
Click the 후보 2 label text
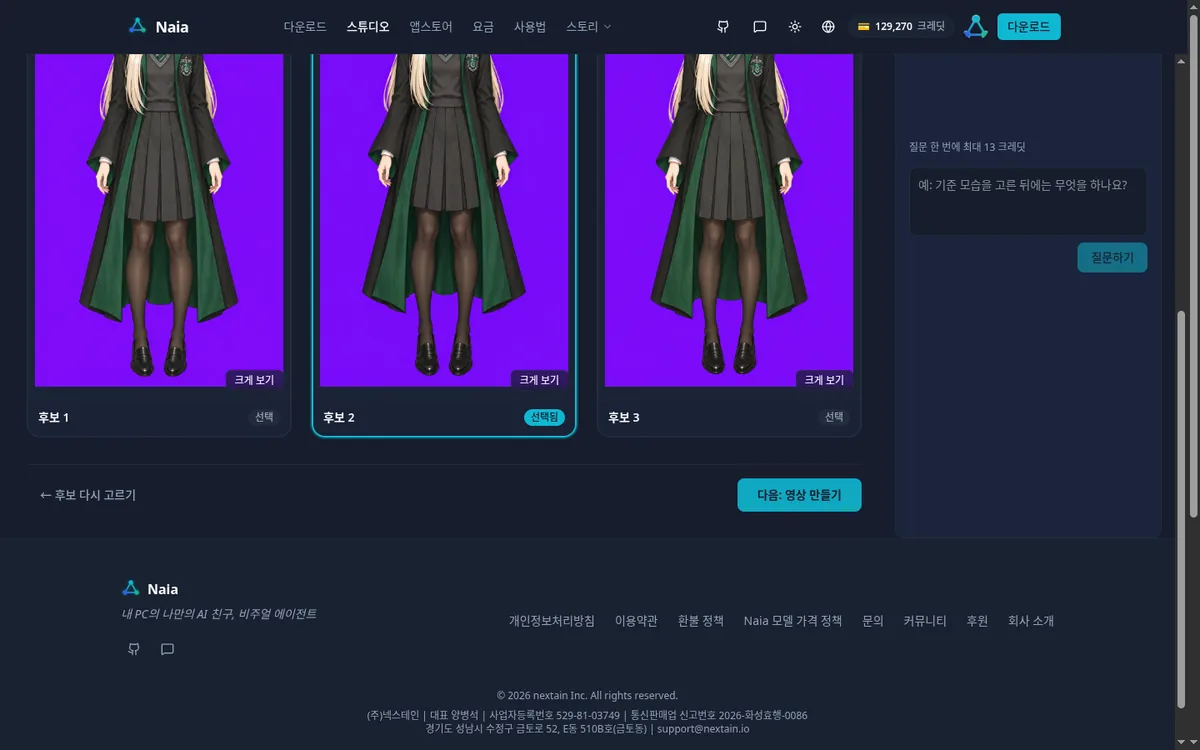pyautogui.click(x=339, y=417)
